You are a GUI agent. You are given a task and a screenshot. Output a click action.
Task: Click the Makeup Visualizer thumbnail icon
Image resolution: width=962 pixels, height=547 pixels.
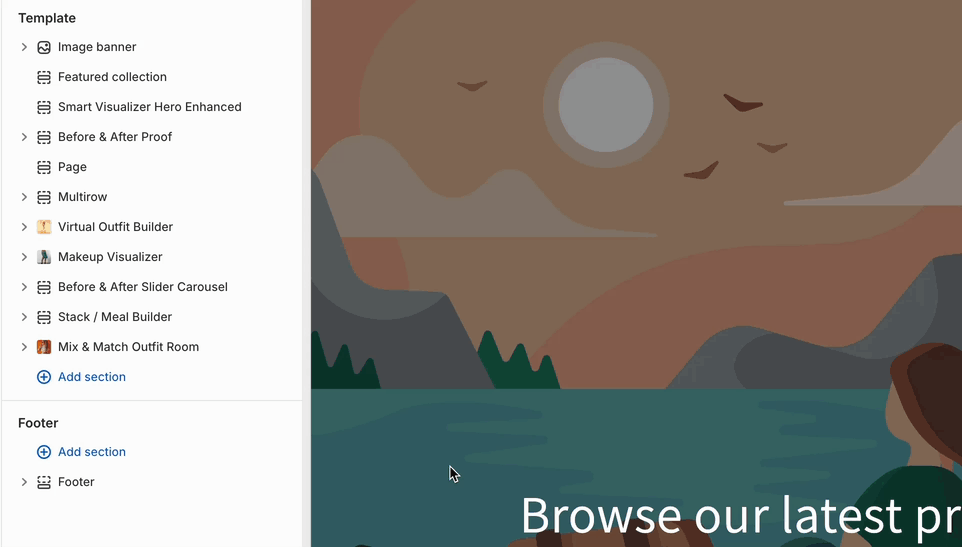tap(44, 257)
